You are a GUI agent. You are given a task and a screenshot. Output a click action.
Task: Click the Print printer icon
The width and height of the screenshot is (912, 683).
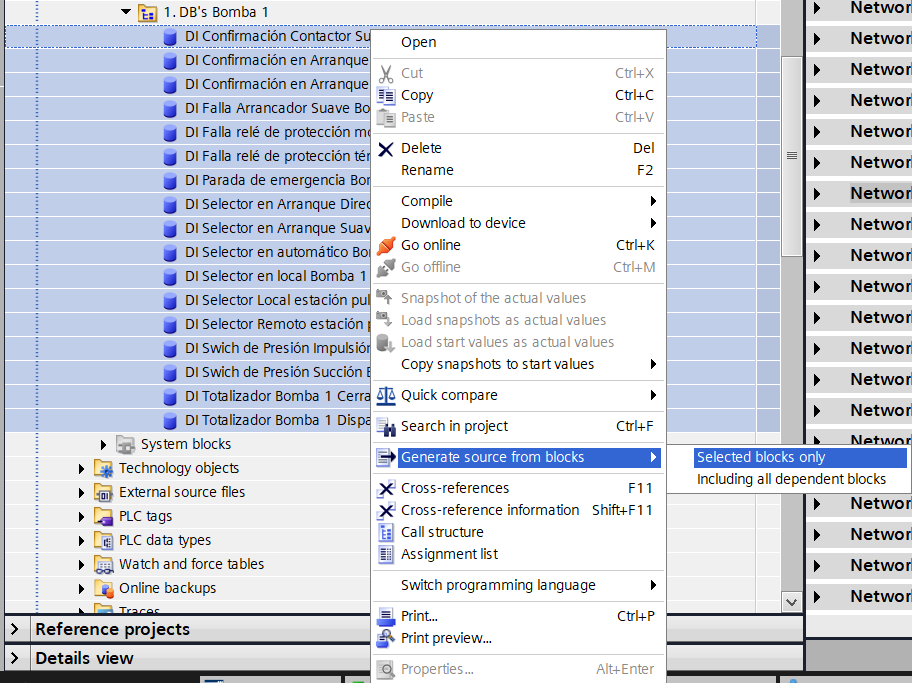[386, 617]
